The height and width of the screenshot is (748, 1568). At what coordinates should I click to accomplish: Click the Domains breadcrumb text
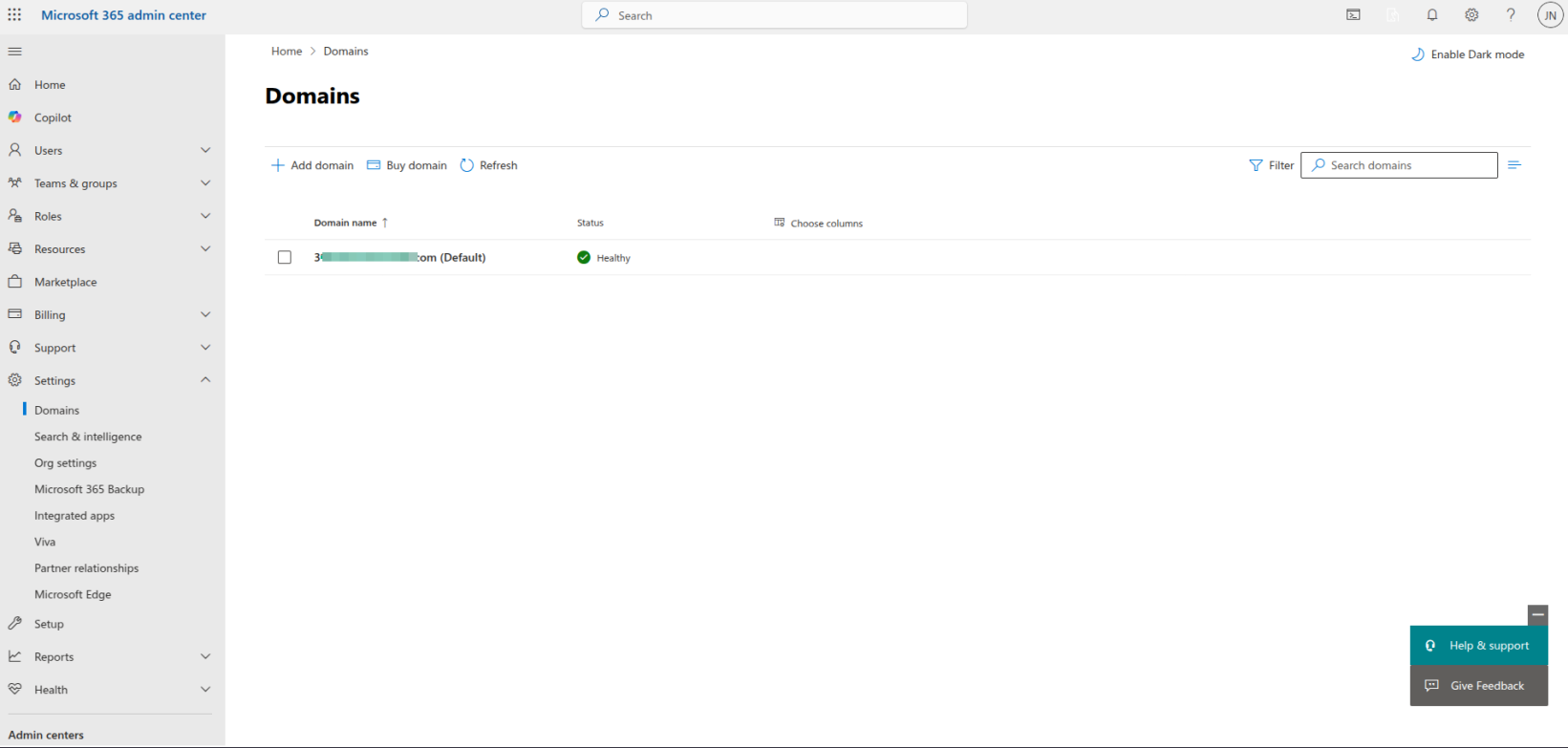[346, 52]
